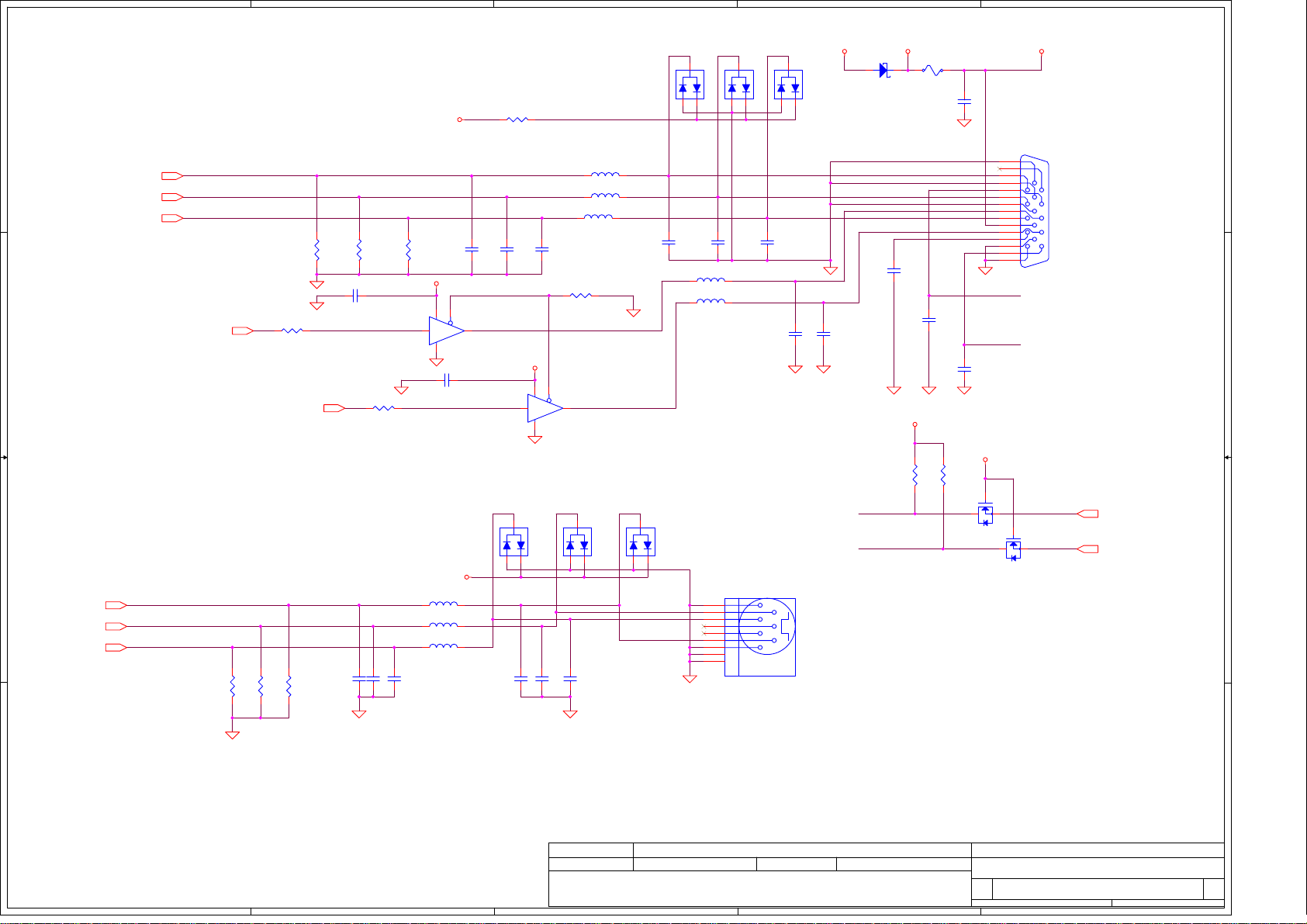Select the third inductor on the upper-left signal lines
Viewport: 1307px width, 924px height.
coord(598,216)
